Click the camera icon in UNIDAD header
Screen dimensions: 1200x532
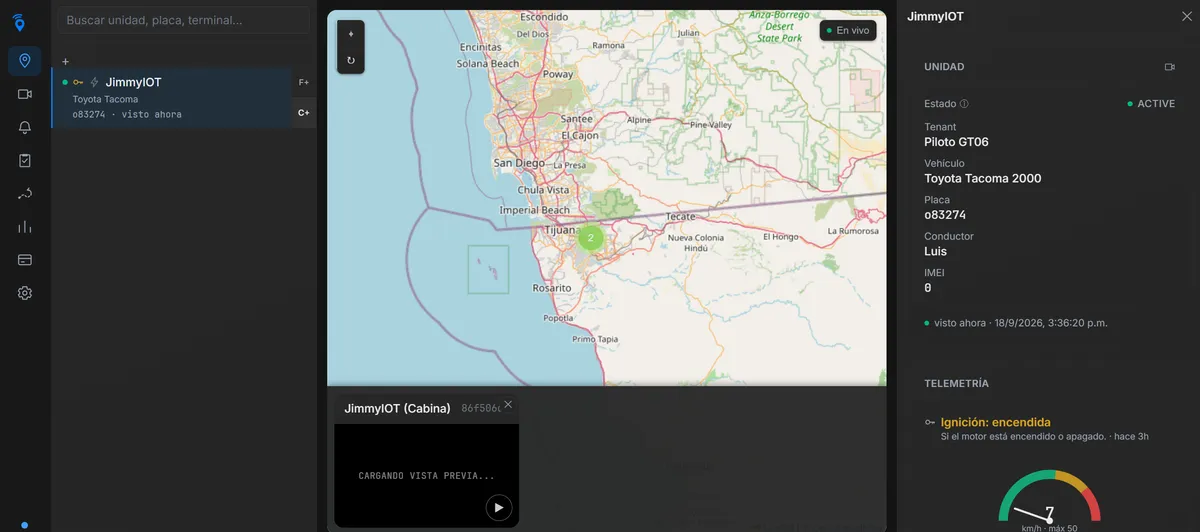pyautogui.click(x=1170, y=67)
